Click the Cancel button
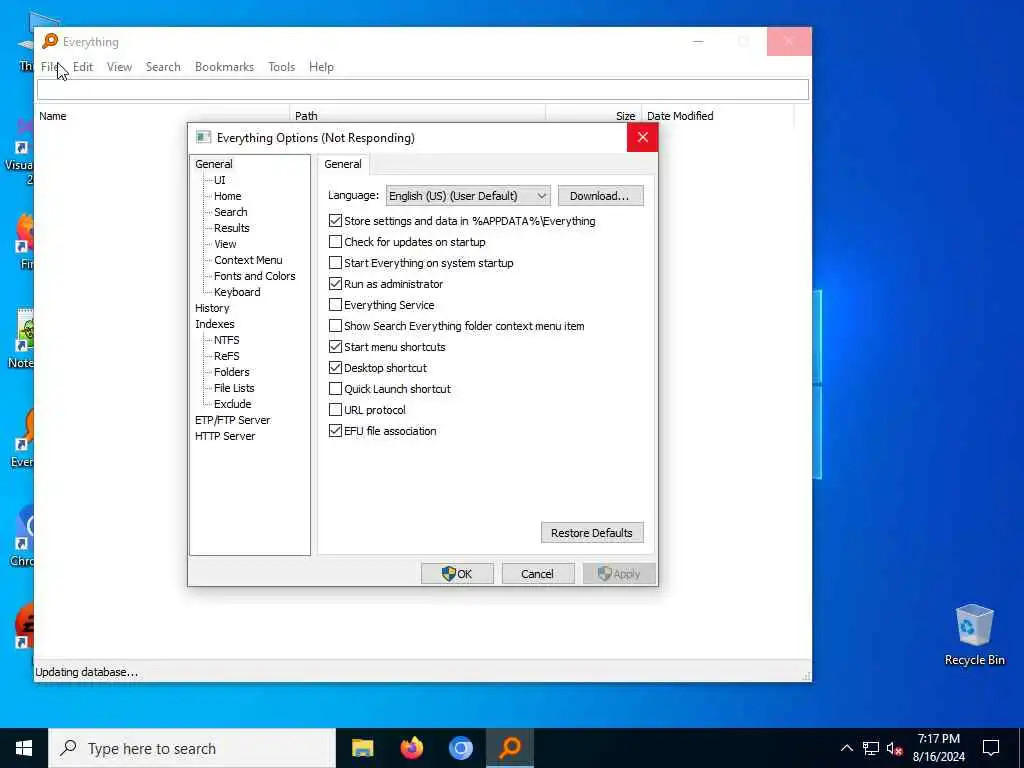Viewport: 1024px width, 768px height. coord(537,573)
